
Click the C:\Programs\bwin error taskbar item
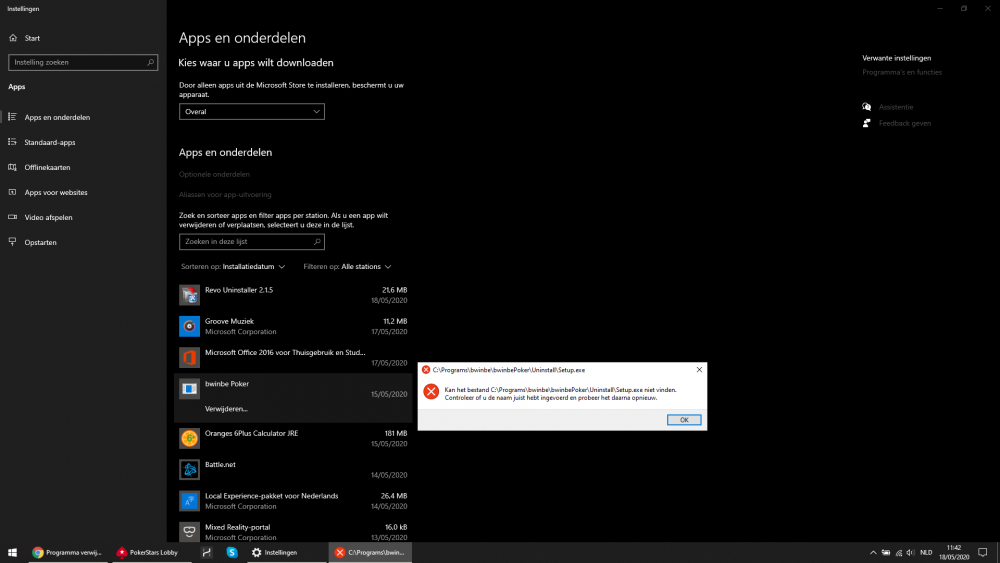tap(371, 553)
